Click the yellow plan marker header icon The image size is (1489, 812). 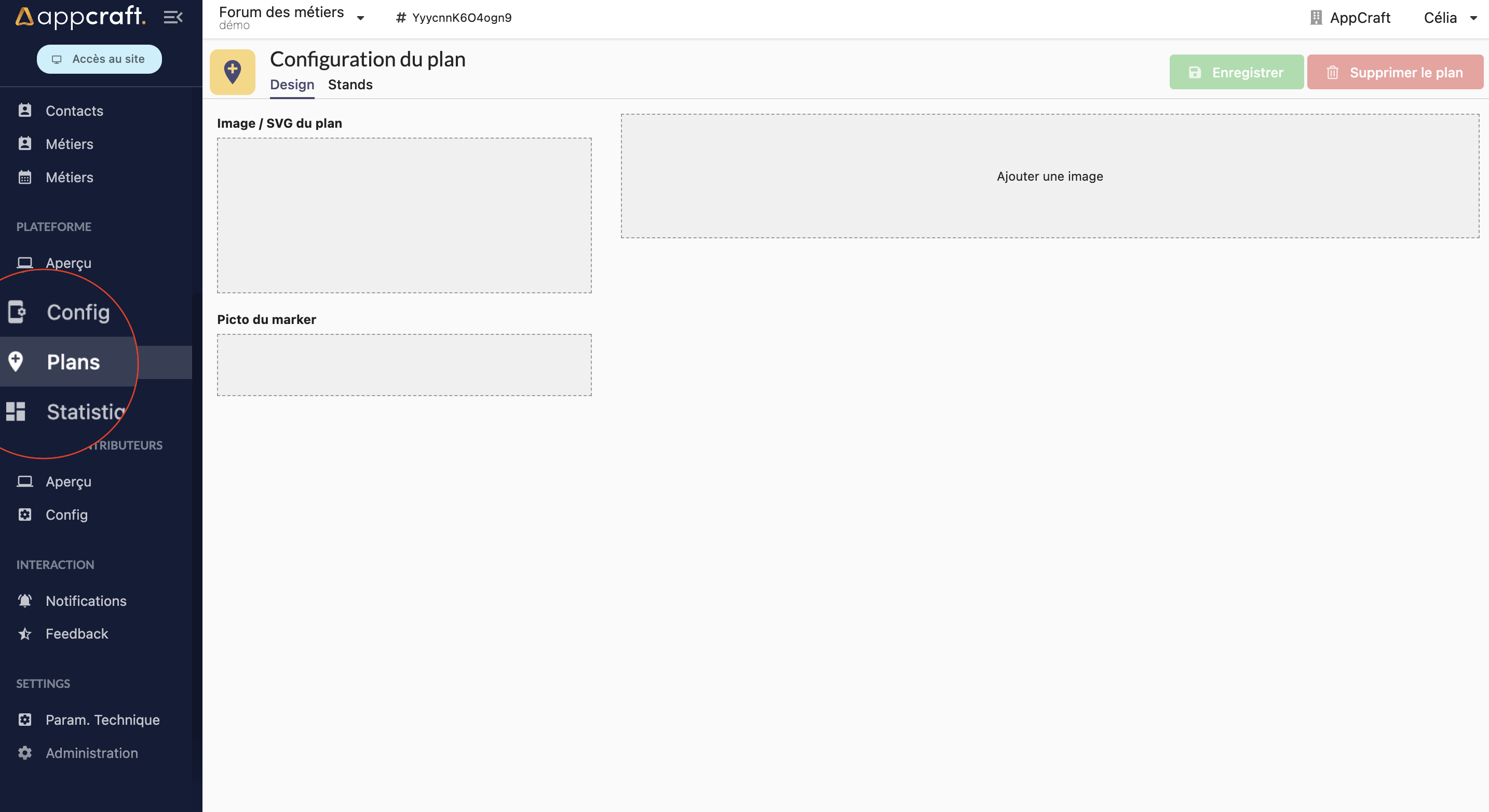coord(233,72)
